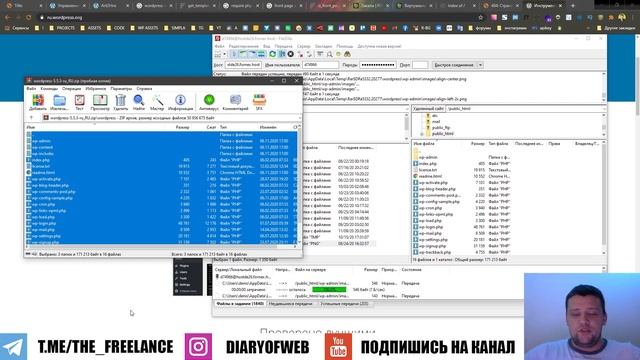The image size is (640, 360).
Task: Click FileZilla's disconnect from server icon
Action: pos(300,54)
